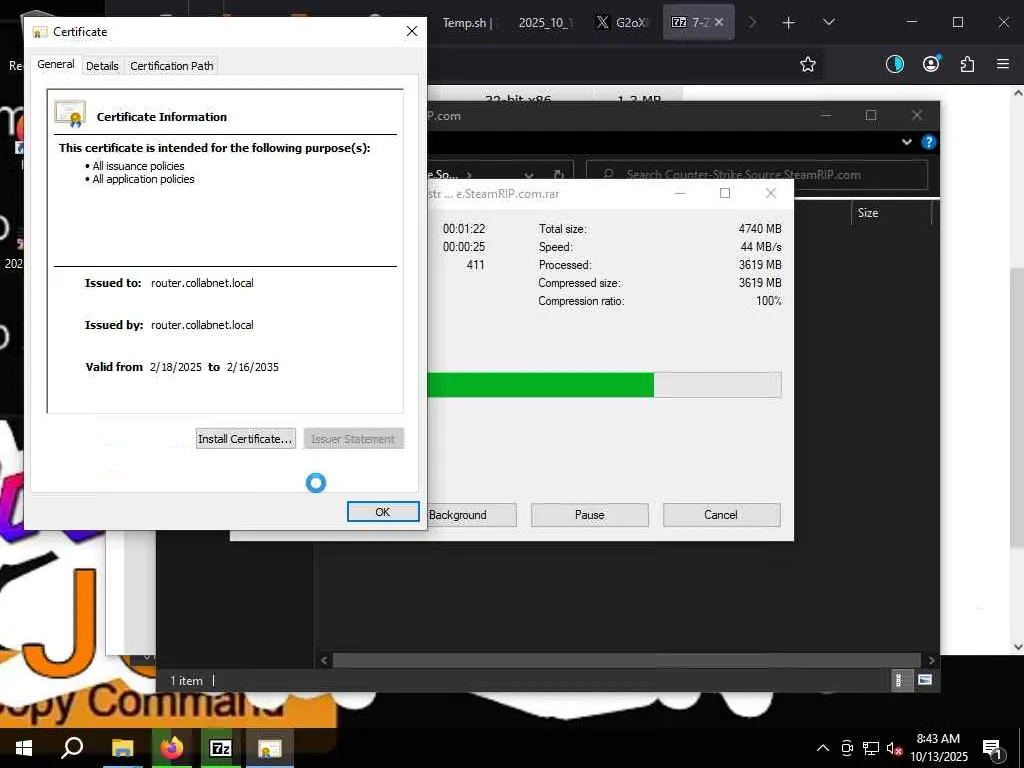Open File Explorer help question mark

928,142
